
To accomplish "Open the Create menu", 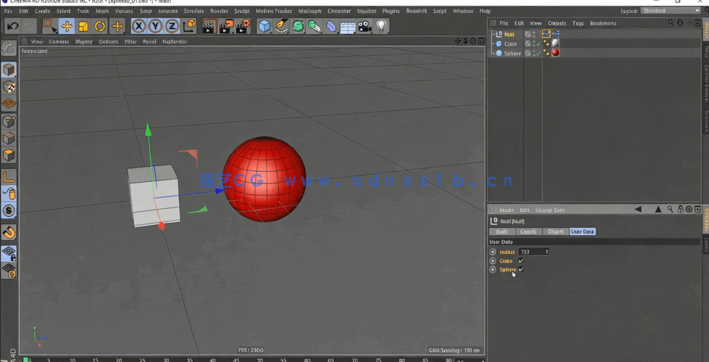I will pos(43,11).
